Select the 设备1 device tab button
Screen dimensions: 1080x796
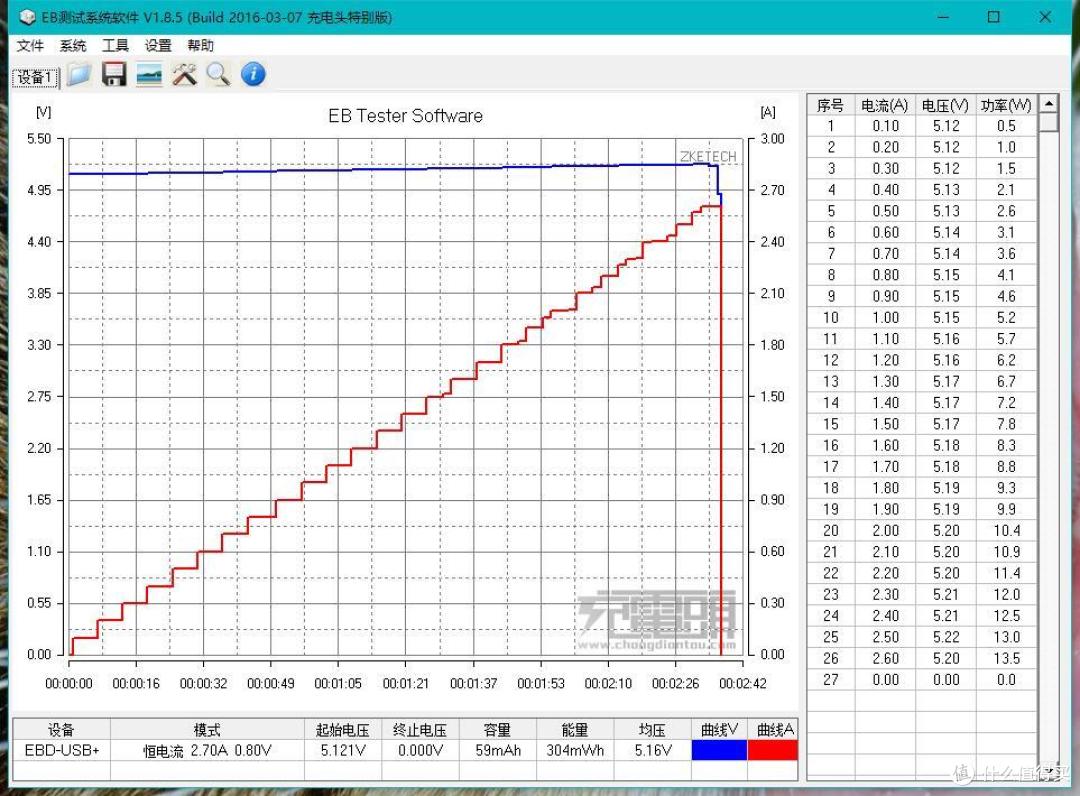point(35,78)
